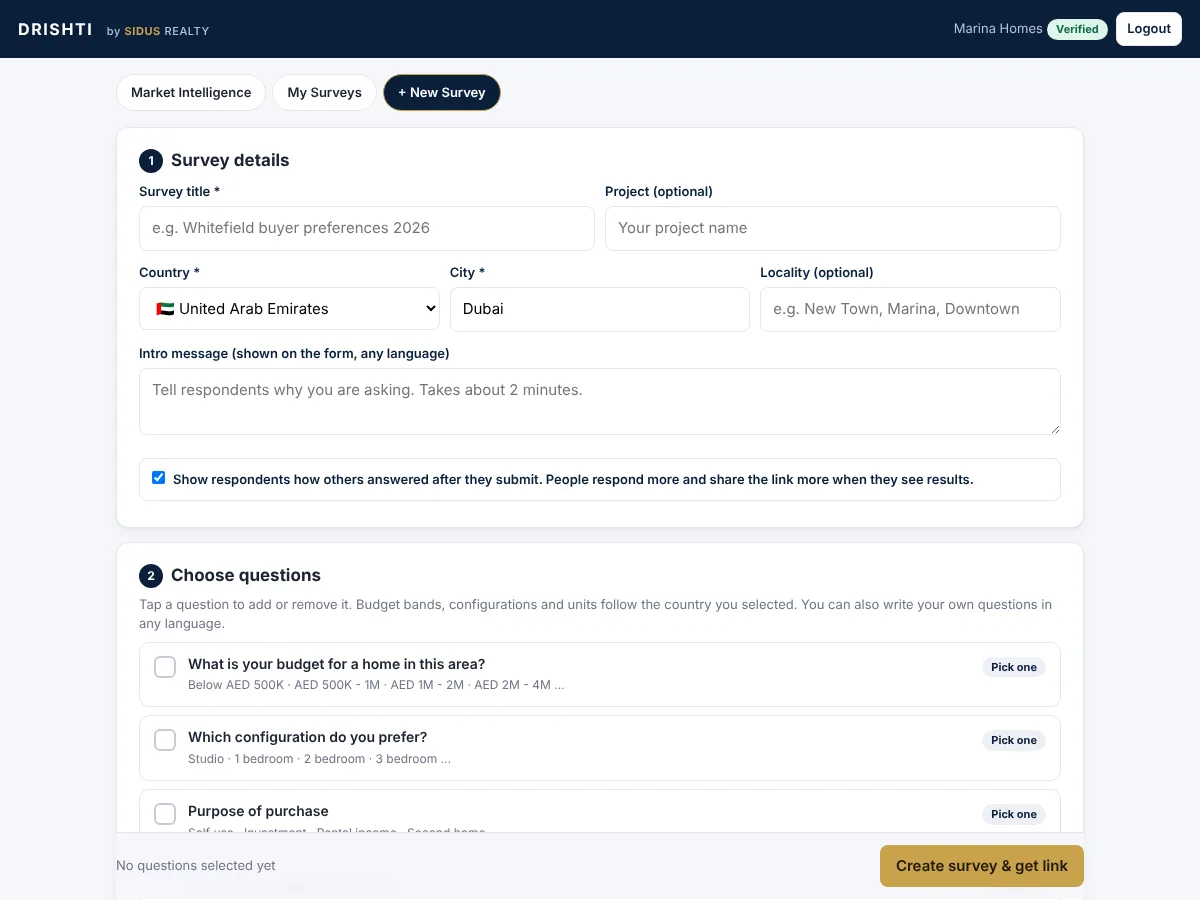
Task: Uncheck the show respondents how others answered checkbox
Action: click(158, 478)
